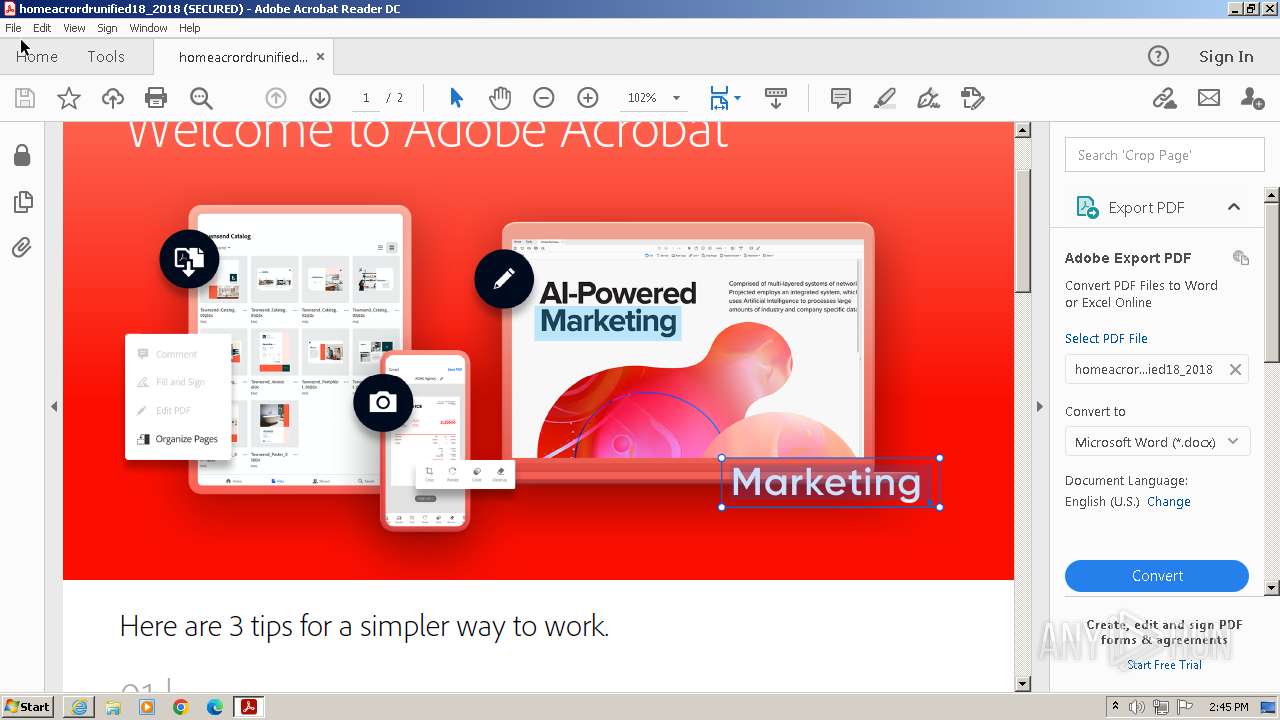Add a sticky note comment
Screen dimensions: 1280x720
coord(841,98)
